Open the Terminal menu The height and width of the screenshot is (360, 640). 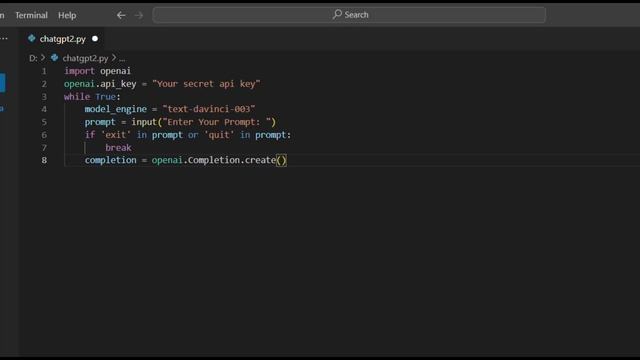point(31,15)
